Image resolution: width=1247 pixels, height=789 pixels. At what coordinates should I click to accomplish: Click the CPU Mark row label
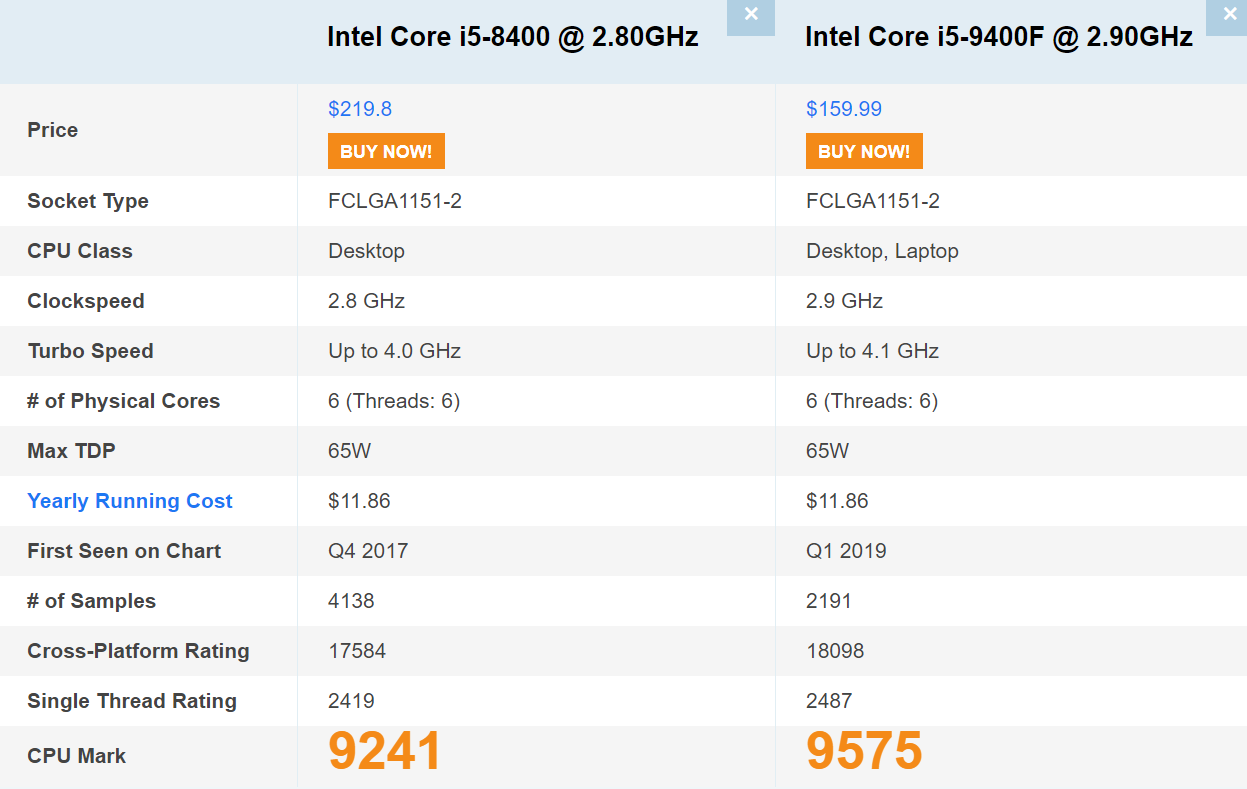(x=77, y=756)
